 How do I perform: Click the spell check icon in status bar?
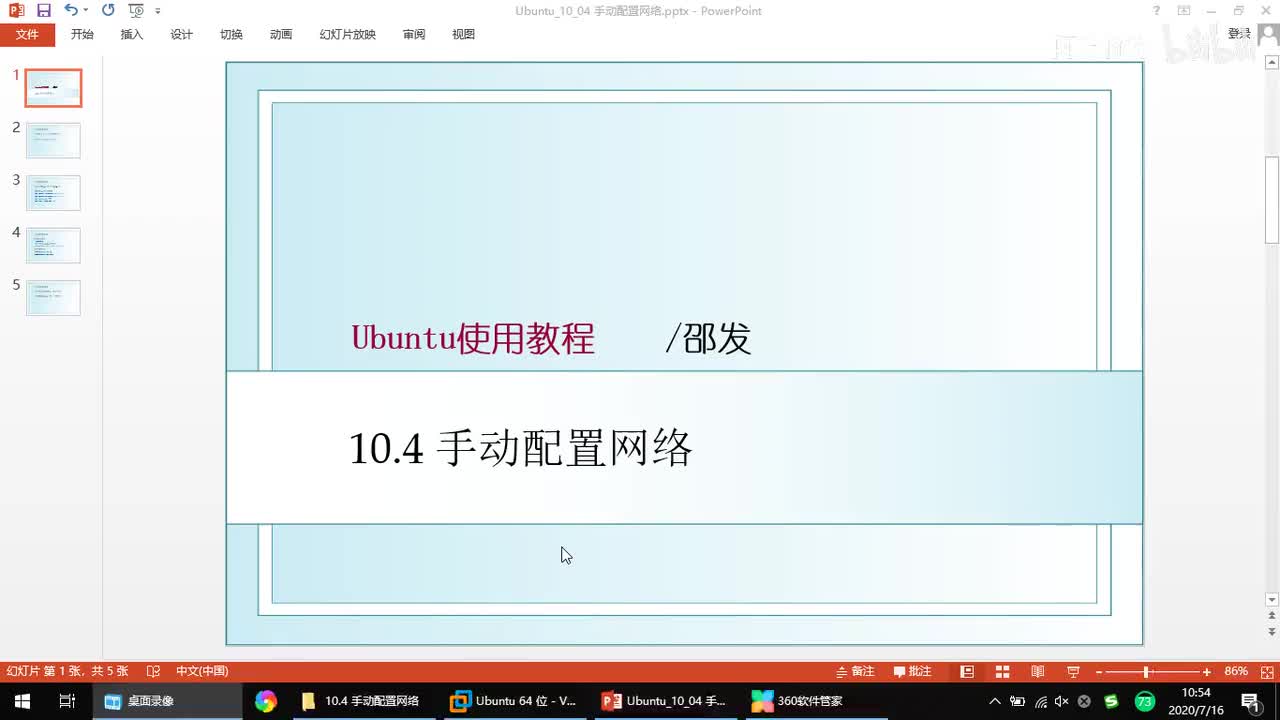153,671
